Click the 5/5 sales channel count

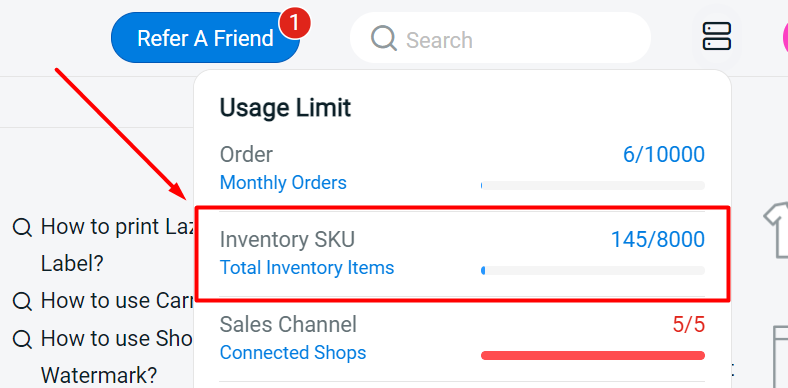point(688,324)
